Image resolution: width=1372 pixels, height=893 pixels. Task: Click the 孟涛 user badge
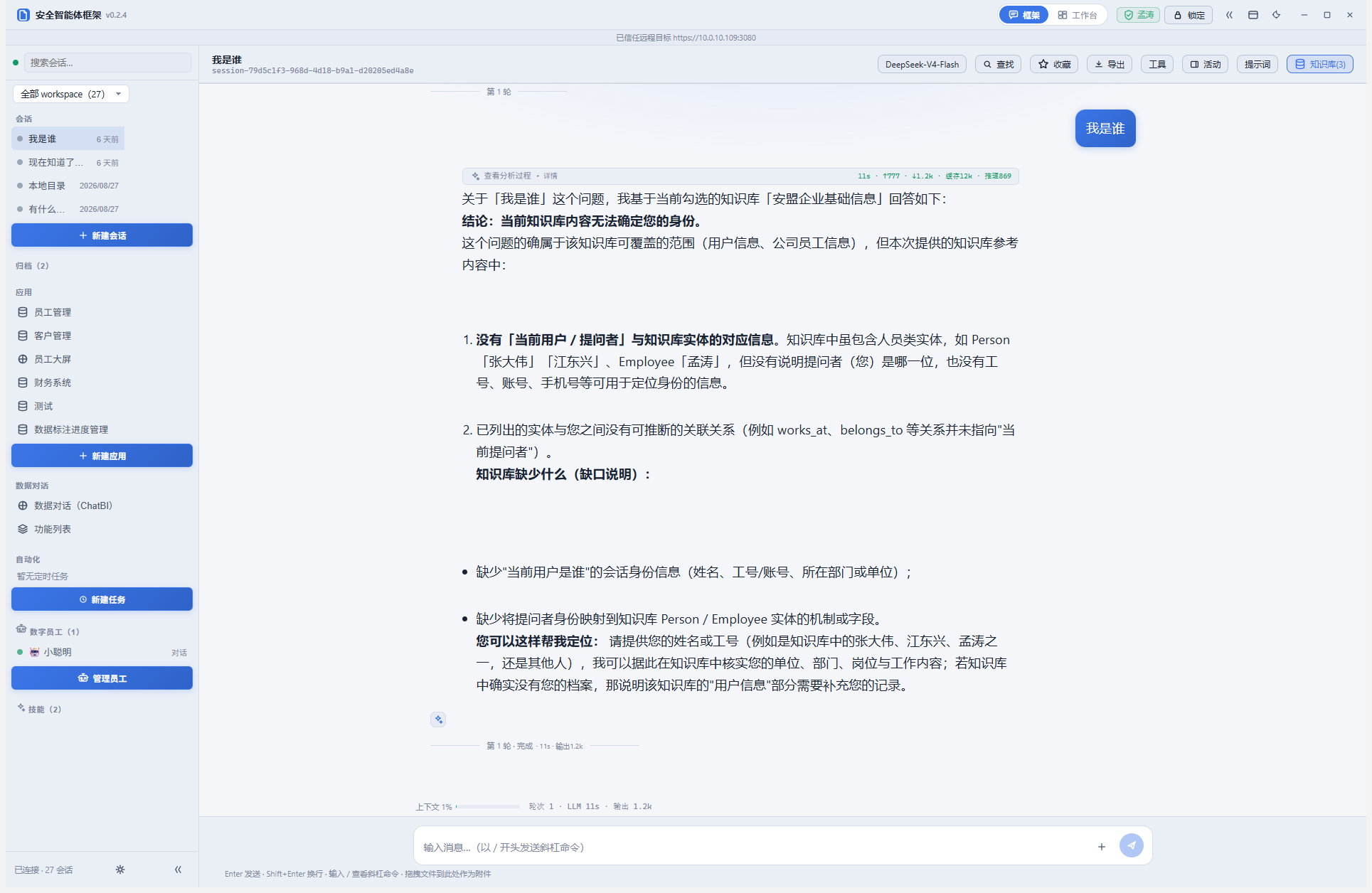pyautogui.click(x=1139, y=15)
